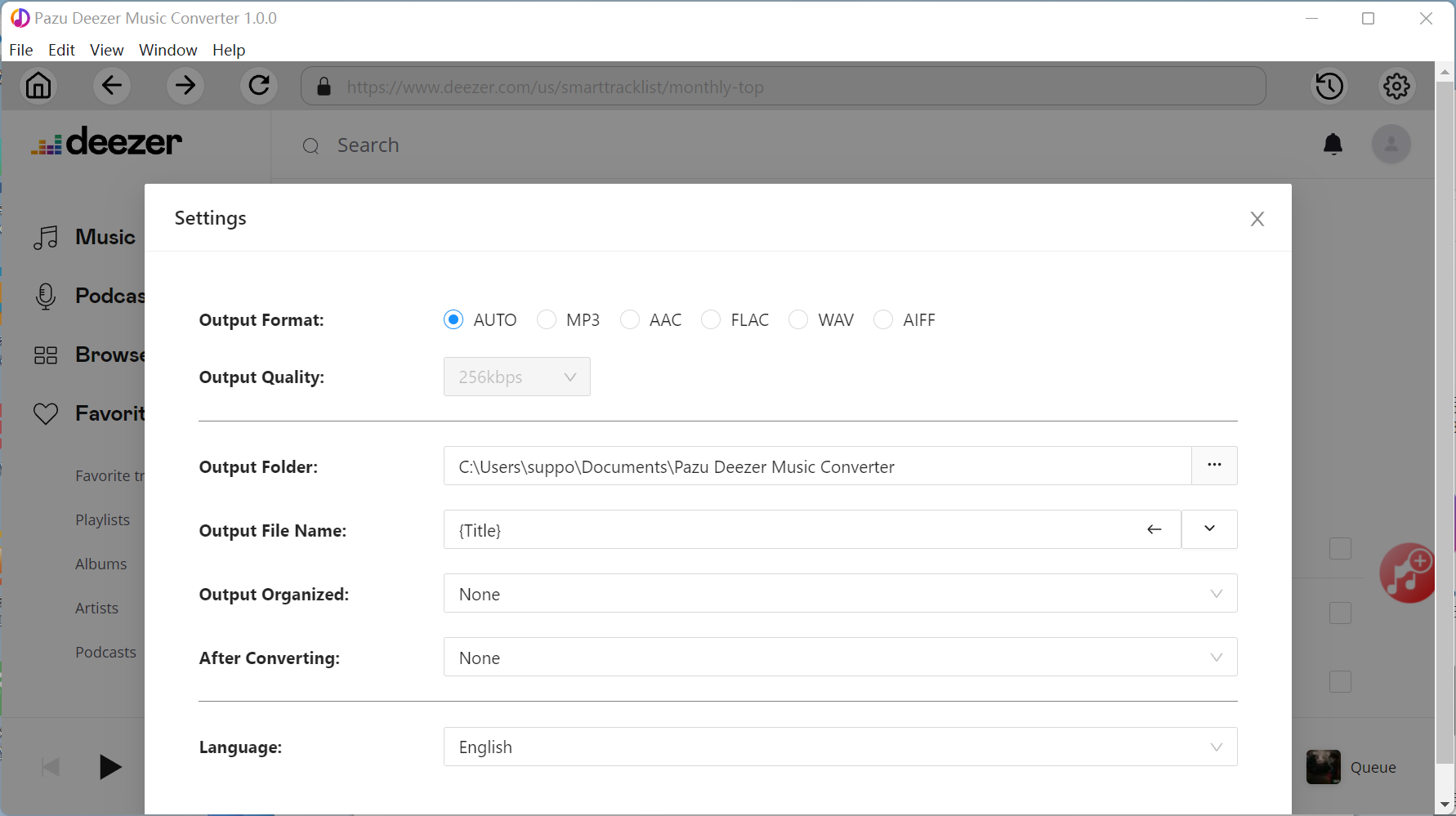
Task: Select WAV output format
Action: coord(798,319)
